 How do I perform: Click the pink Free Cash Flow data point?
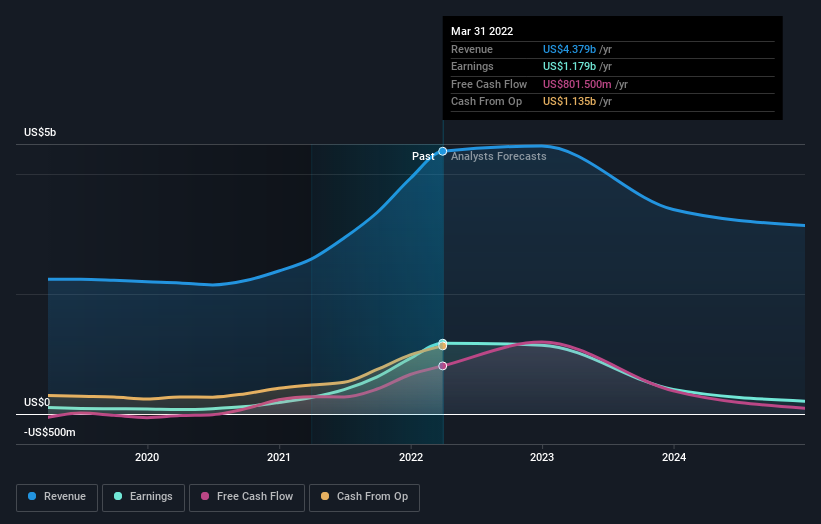tap(443, 366)
